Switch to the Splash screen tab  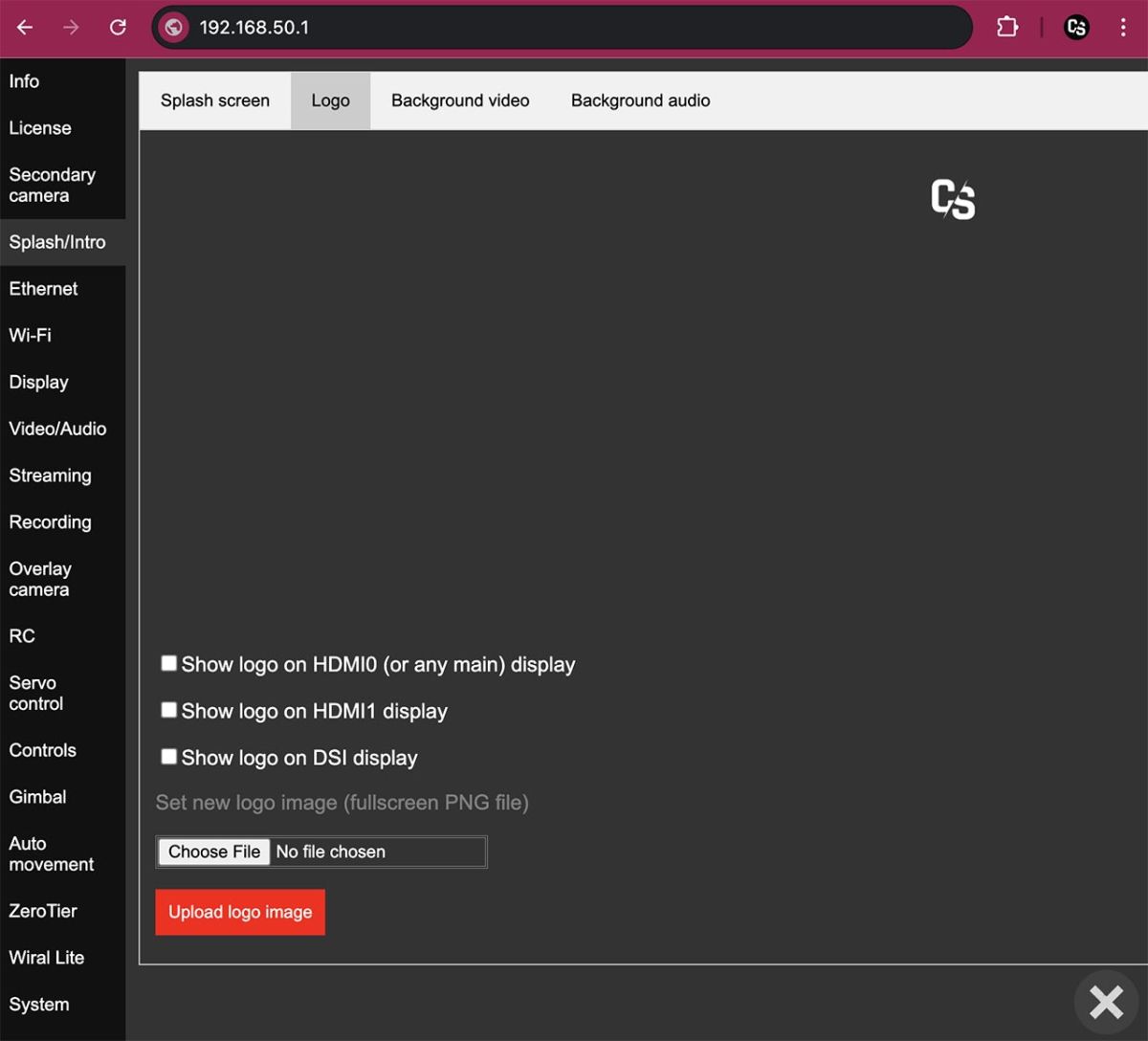(x=213, y=100)
